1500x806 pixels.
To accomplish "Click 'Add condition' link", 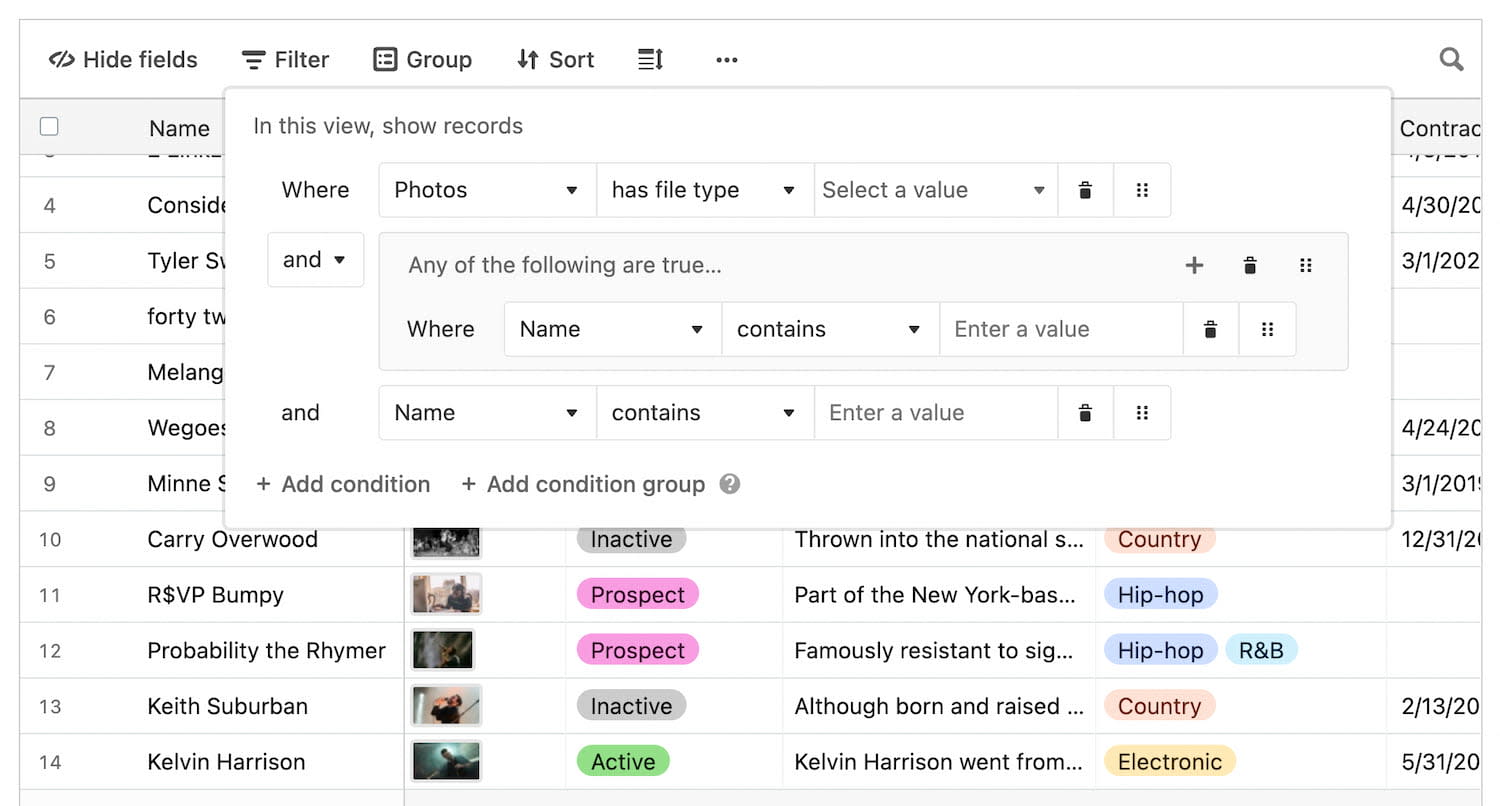I will [x=343, y=484].
